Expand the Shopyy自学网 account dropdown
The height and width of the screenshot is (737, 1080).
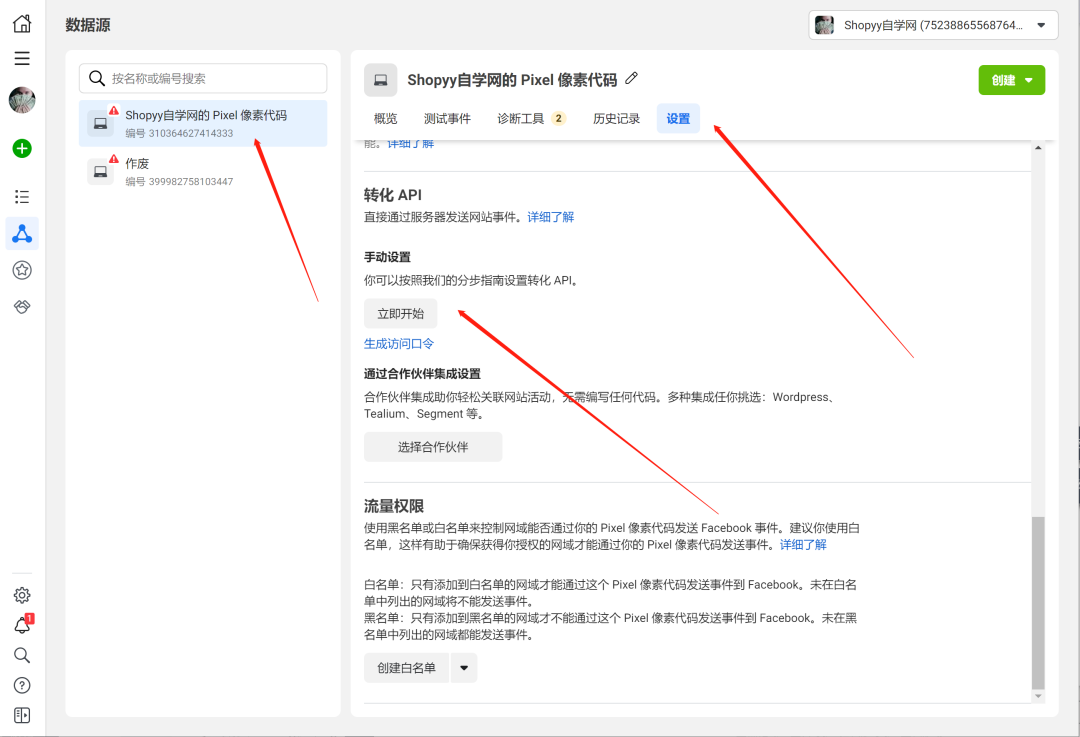click(932, 25)
